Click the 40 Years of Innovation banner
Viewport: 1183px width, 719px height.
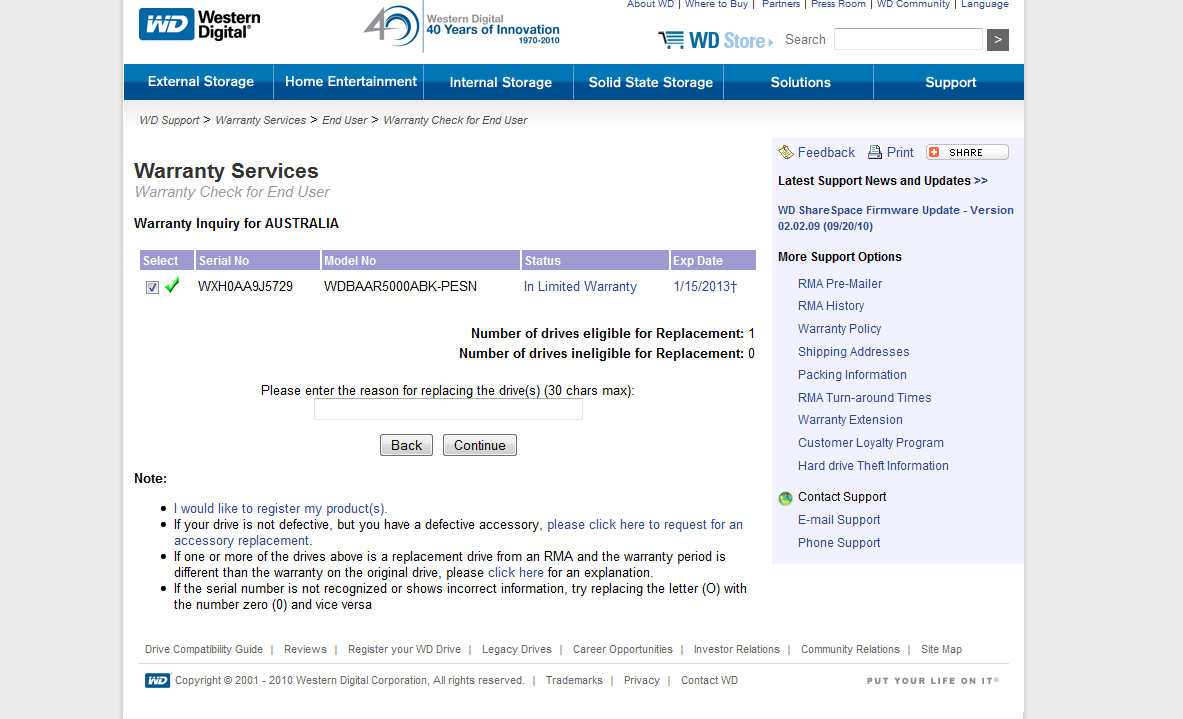pos(462,28)
